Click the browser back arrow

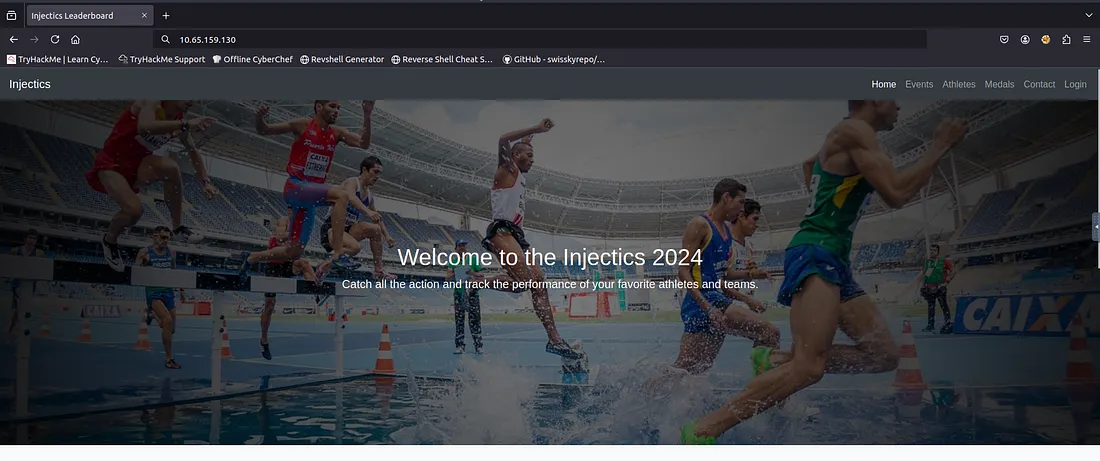tap(14, 39)
